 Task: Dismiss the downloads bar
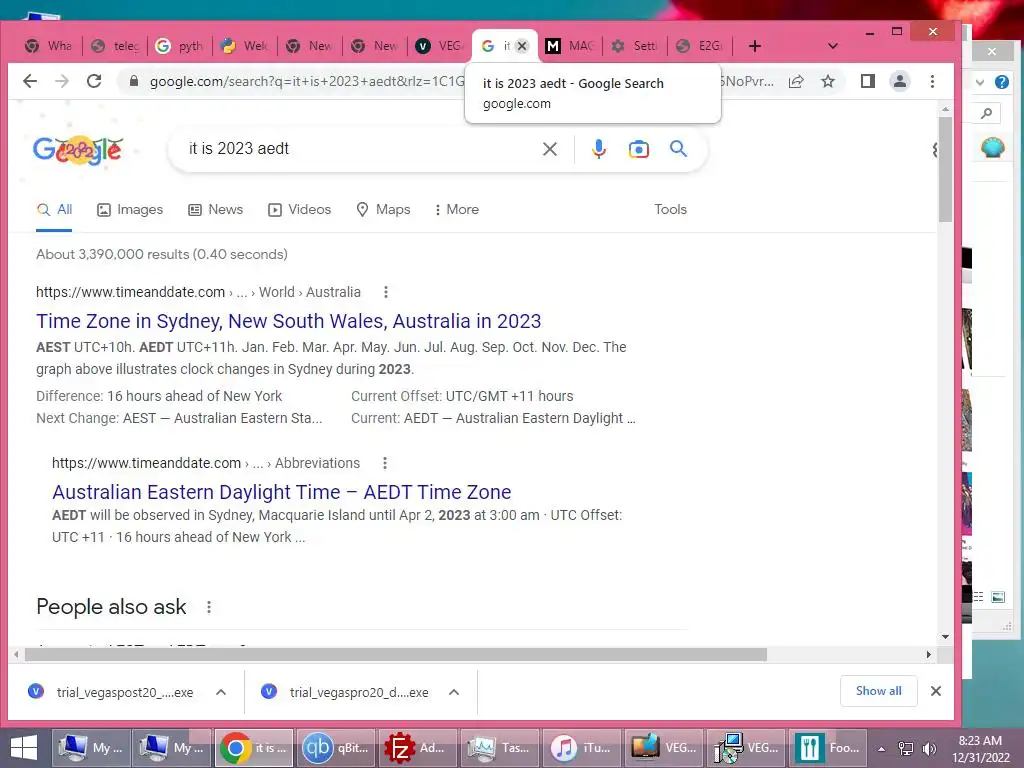(936, 691)
